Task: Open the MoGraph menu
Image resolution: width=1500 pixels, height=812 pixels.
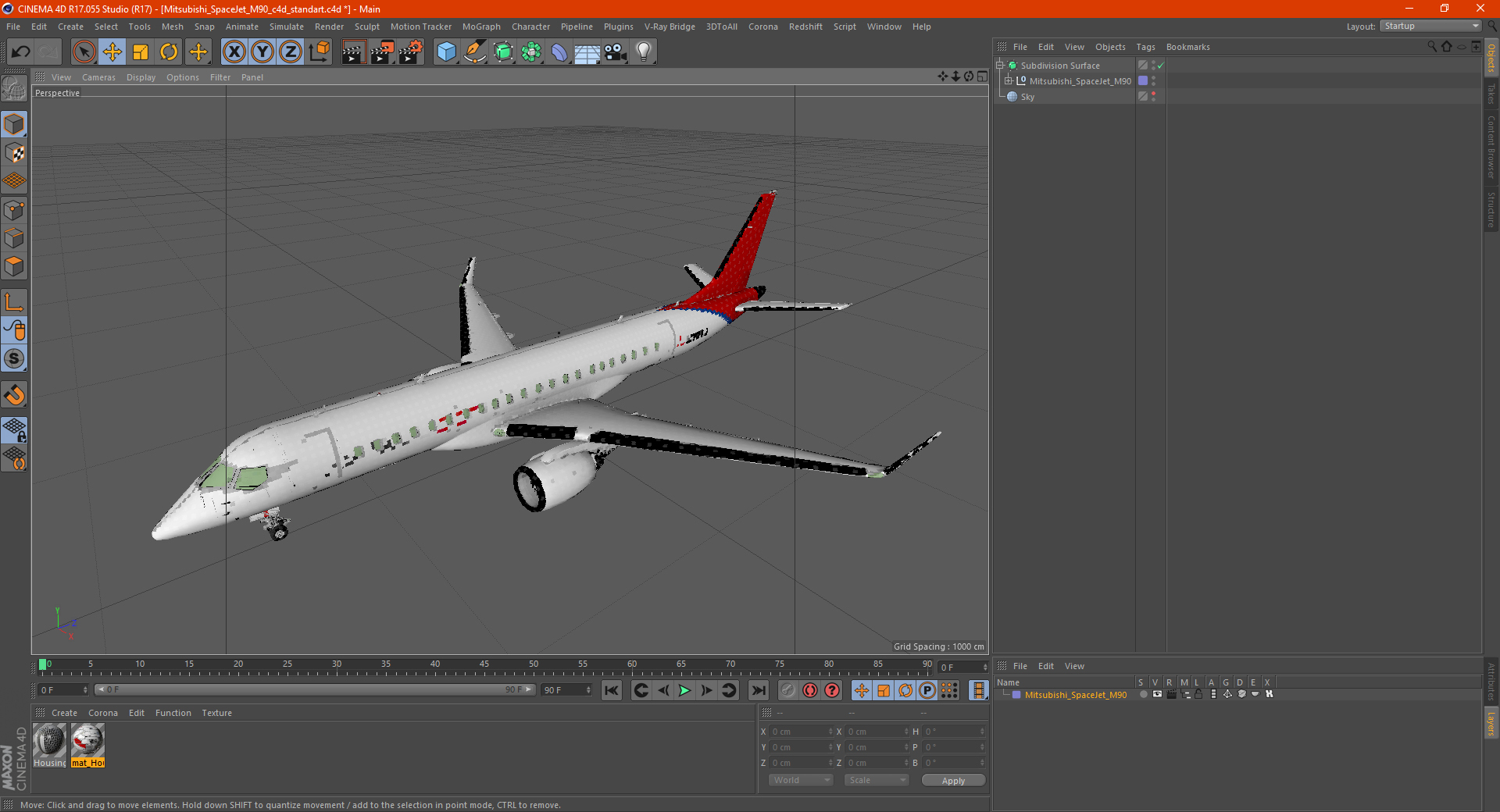Action: [x=481, y=27]
